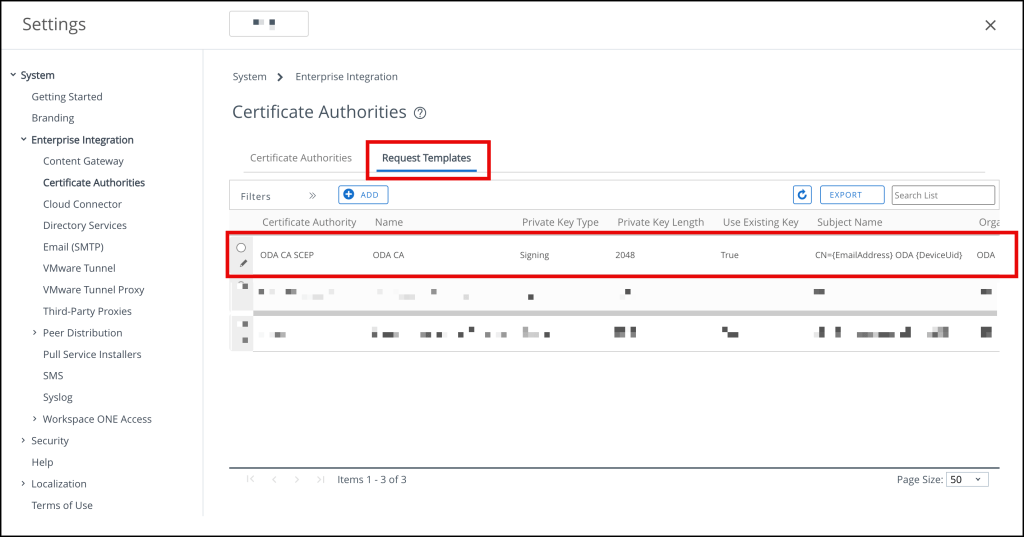Go to the first page of results
The image size is (1024, 537).
[251, 480]
